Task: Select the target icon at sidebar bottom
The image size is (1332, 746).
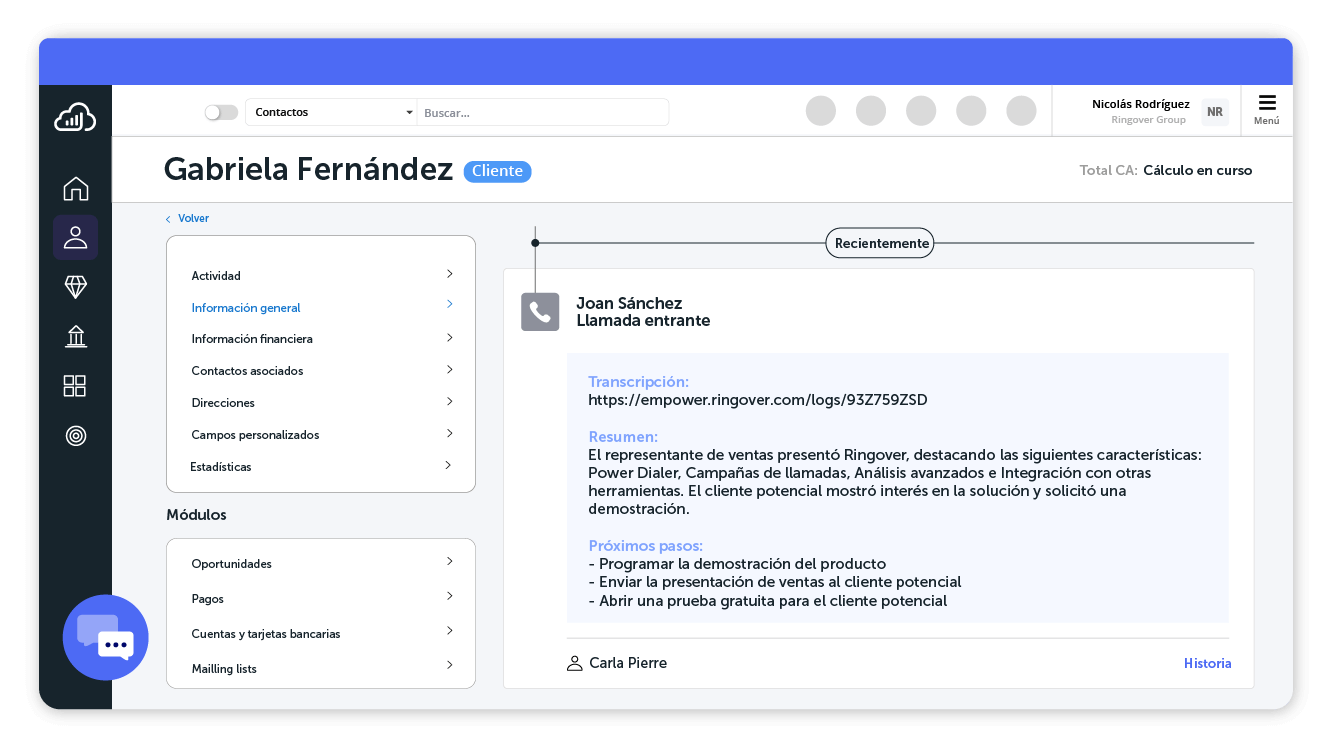Action: [75, 435]
